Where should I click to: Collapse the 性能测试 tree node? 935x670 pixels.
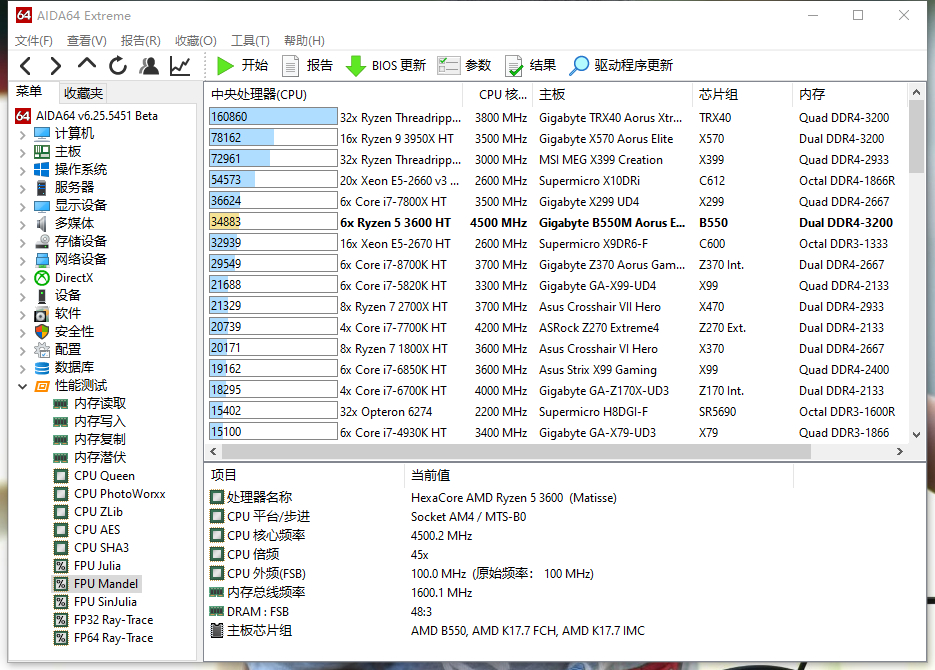pos(22,386)
